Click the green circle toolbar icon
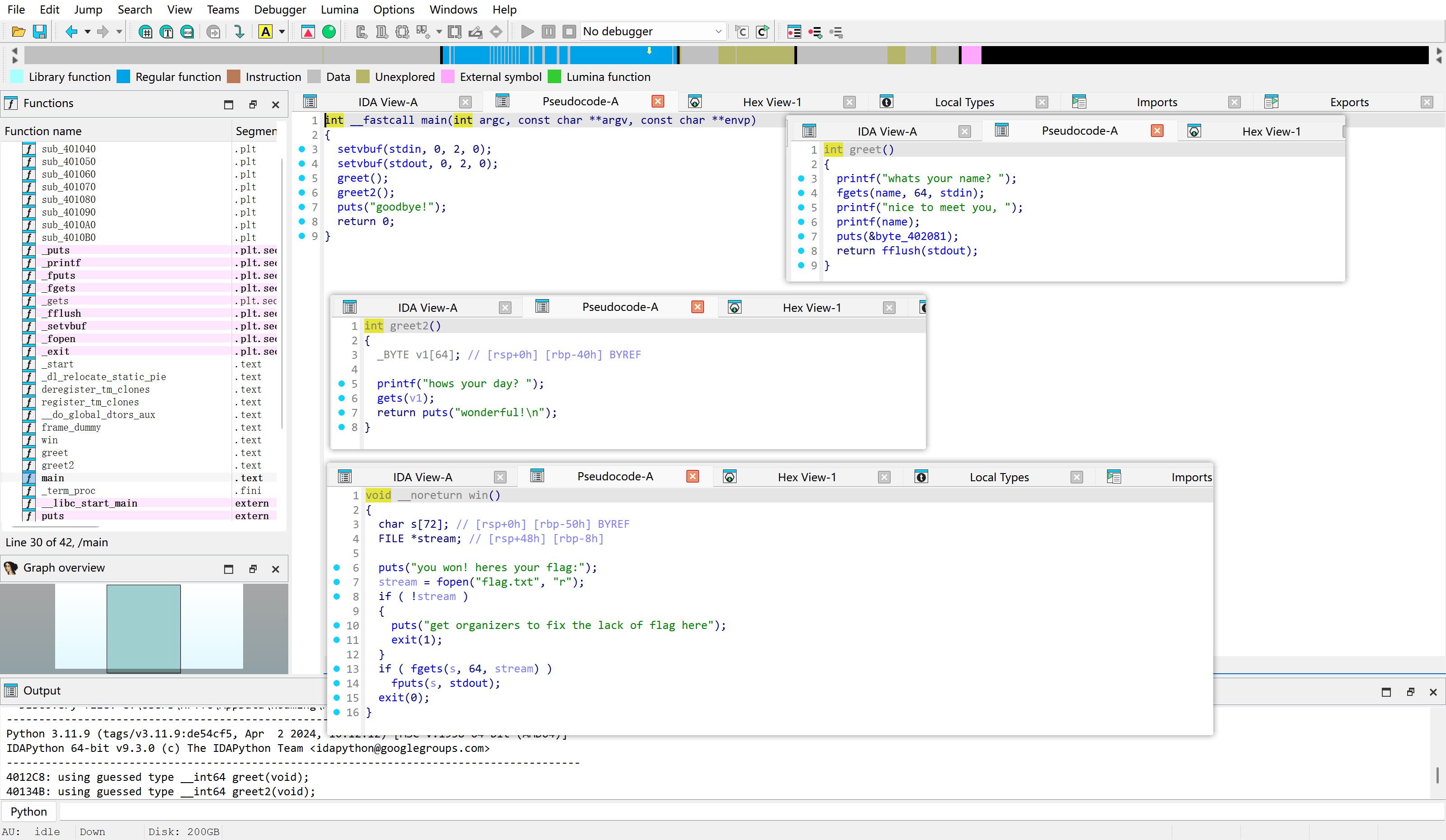1446x840 pixels. [x=329, y=32]
